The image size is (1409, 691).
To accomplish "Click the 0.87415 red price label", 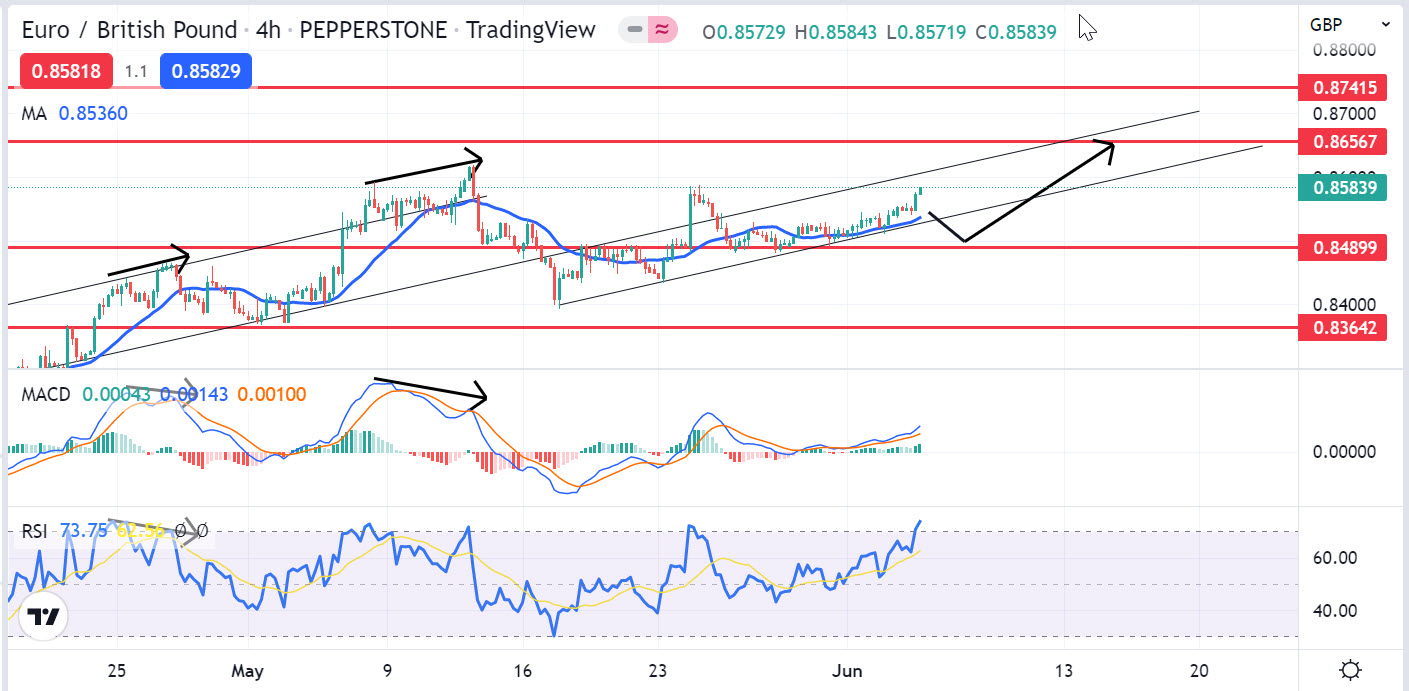I will click(1342, 88).
